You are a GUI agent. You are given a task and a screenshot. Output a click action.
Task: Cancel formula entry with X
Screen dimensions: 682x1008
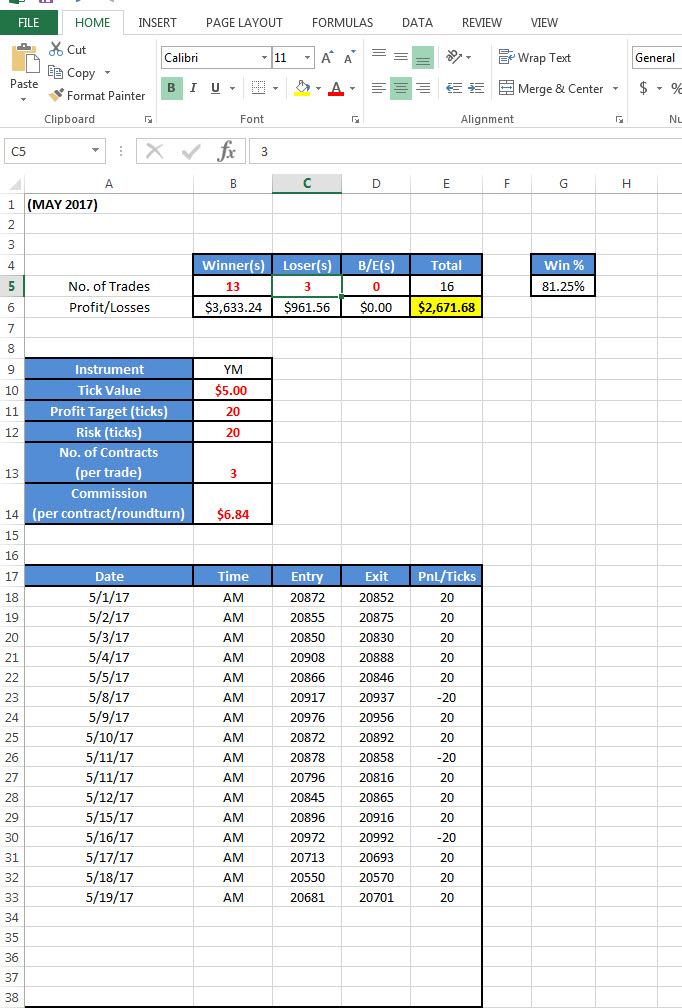[154, 151]
